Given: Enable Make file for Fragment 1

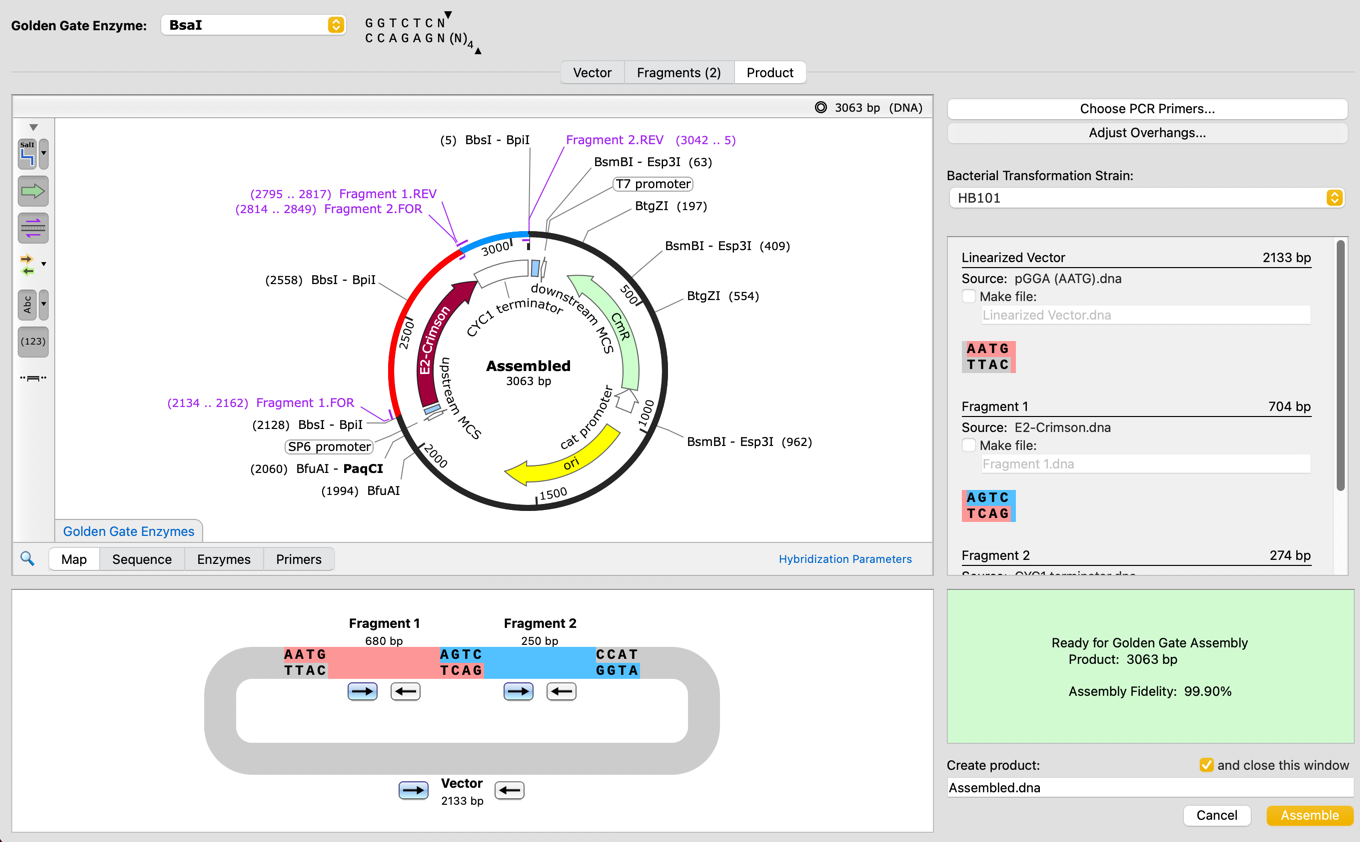Looking at the screenshot, I should (x=968, y=445).
